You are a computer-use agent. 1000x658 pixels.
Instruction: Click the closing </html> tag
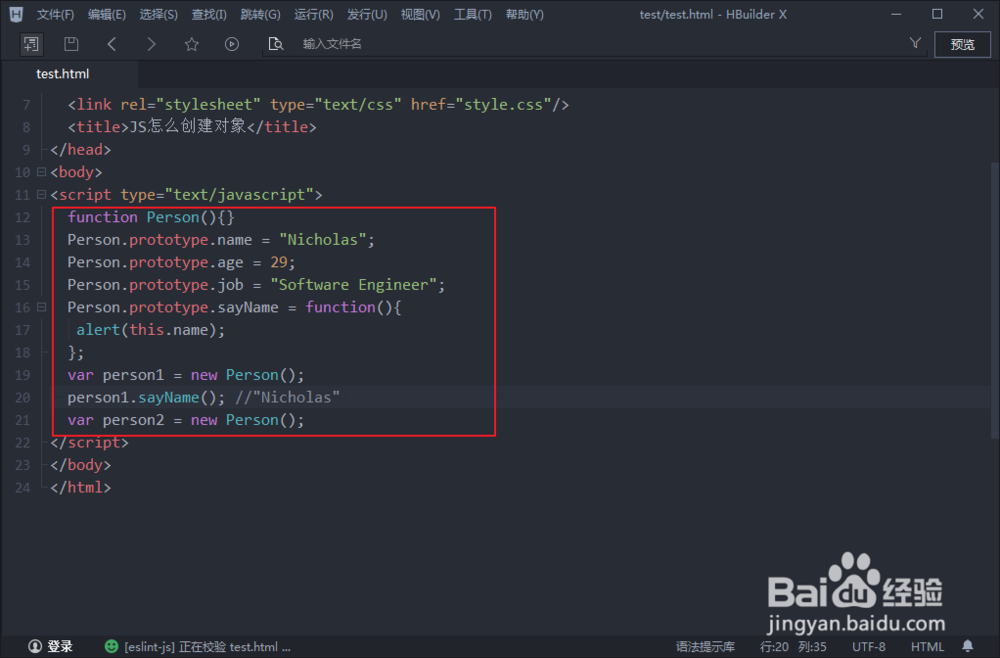tap(80, 488)
